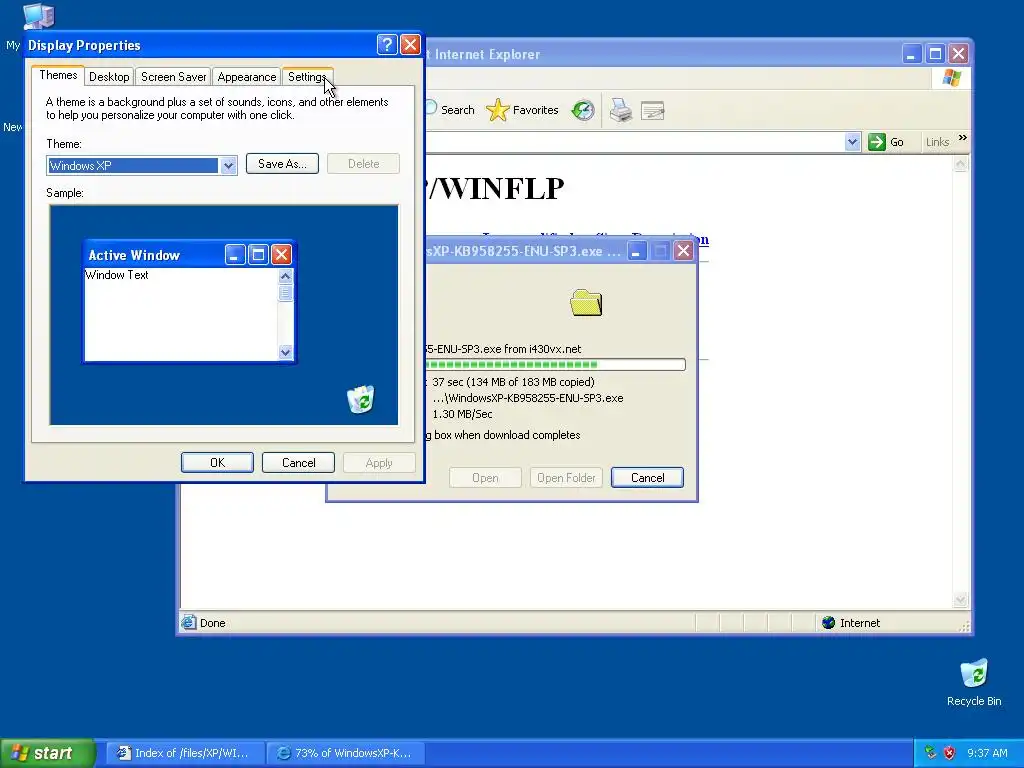Click the WINFLP page heading

[495, 189]
